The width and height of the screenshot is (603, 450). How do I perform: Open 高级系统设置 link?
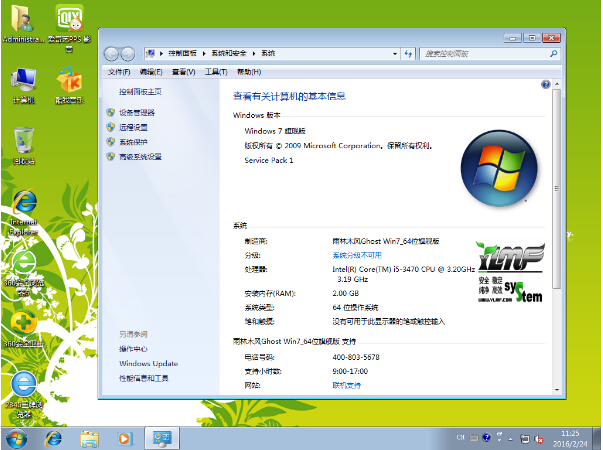click(140, 157)
